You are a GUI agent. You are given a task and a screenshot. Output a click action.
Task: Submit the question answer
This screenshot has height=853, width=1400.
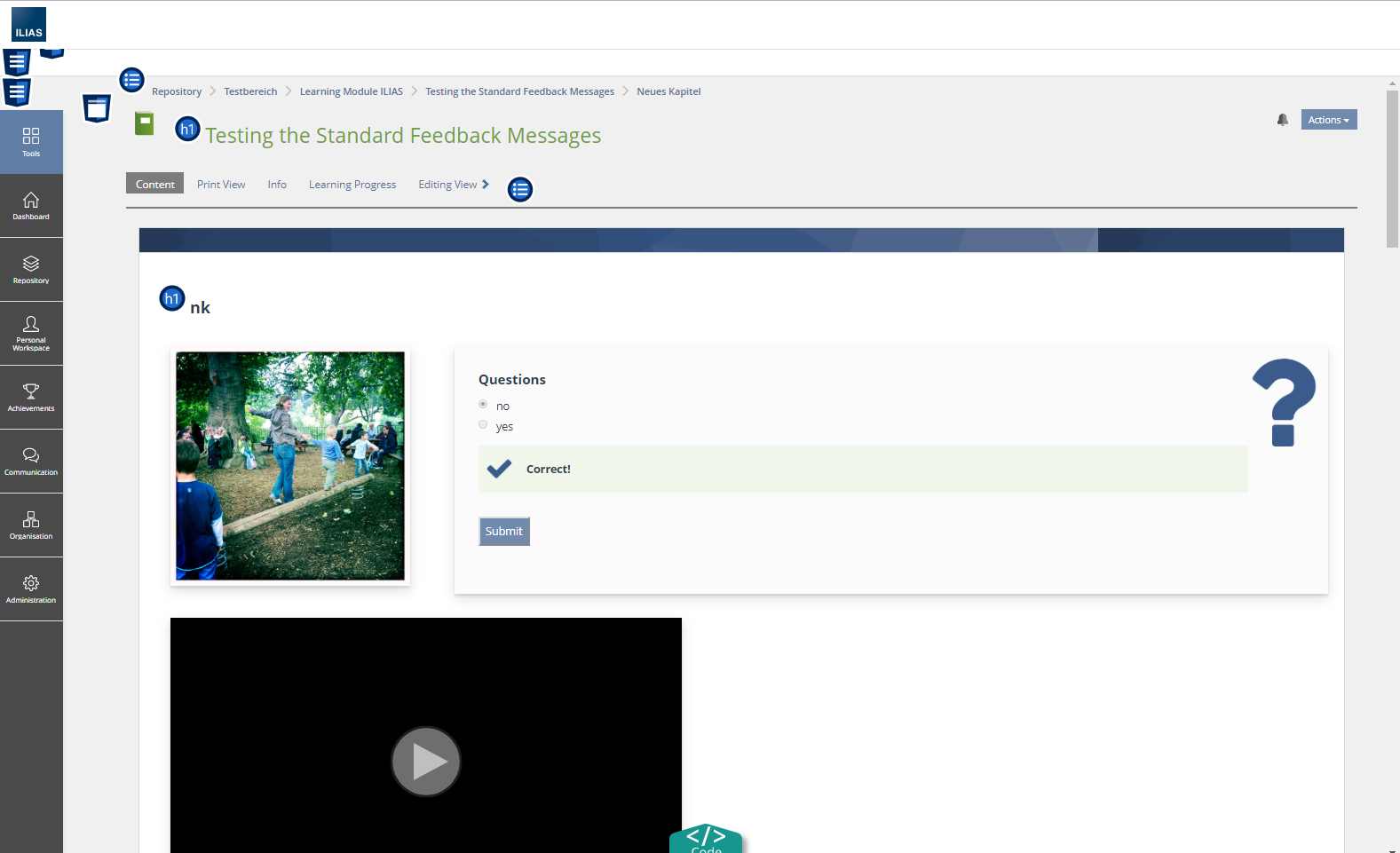tap(504, 531)
